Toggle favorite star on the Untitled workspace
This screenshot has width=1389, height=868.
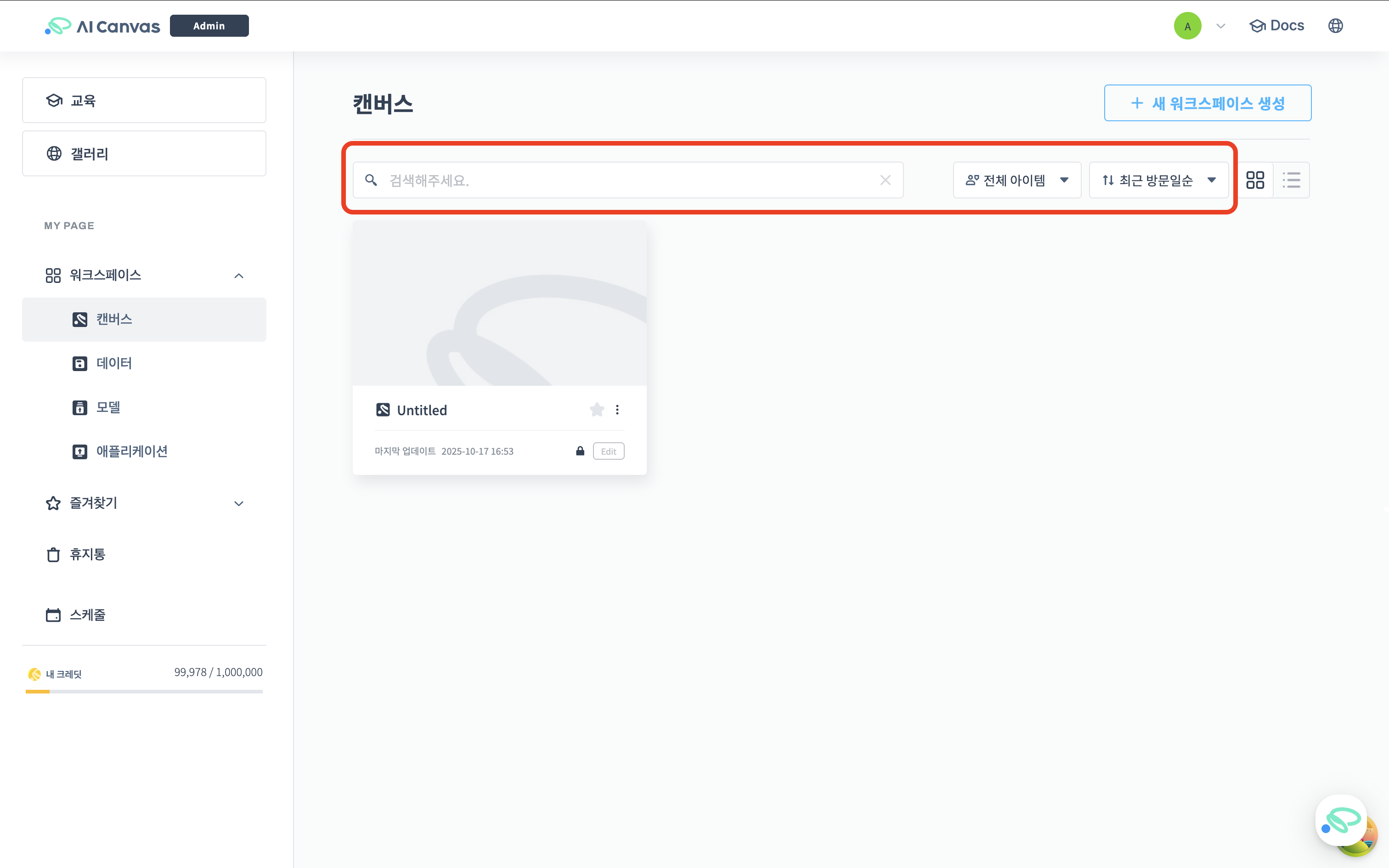(597, 409)
